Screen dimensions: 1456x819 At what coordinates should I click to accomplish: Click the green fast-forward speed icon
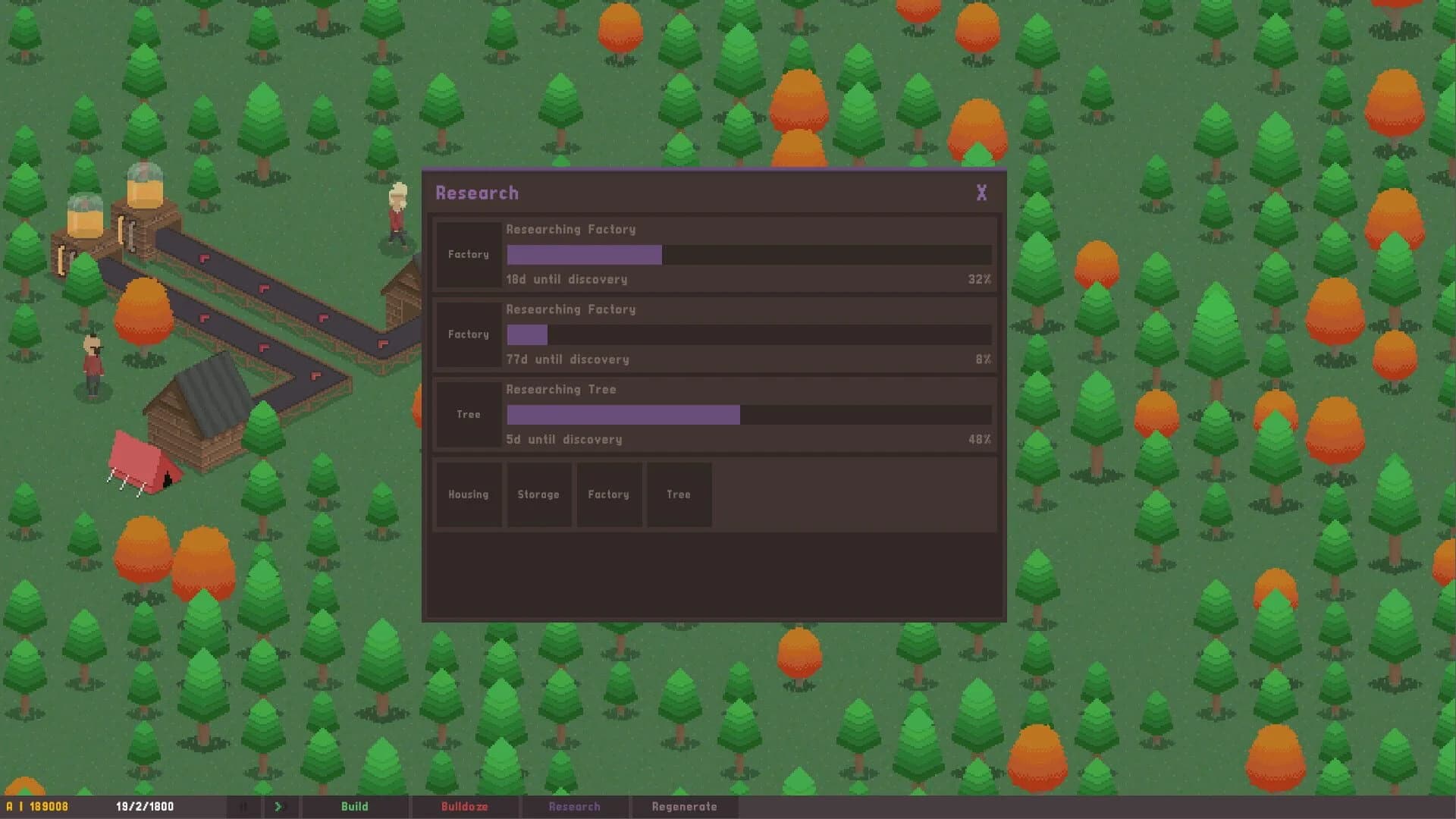pos(278,806)
